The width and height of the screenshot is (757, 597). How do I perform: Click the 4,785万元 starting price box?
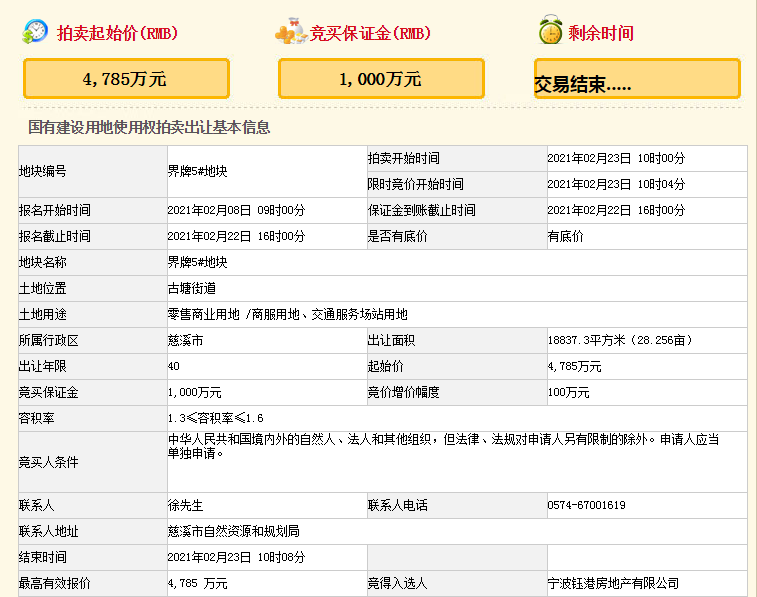(x=126, y=79)
